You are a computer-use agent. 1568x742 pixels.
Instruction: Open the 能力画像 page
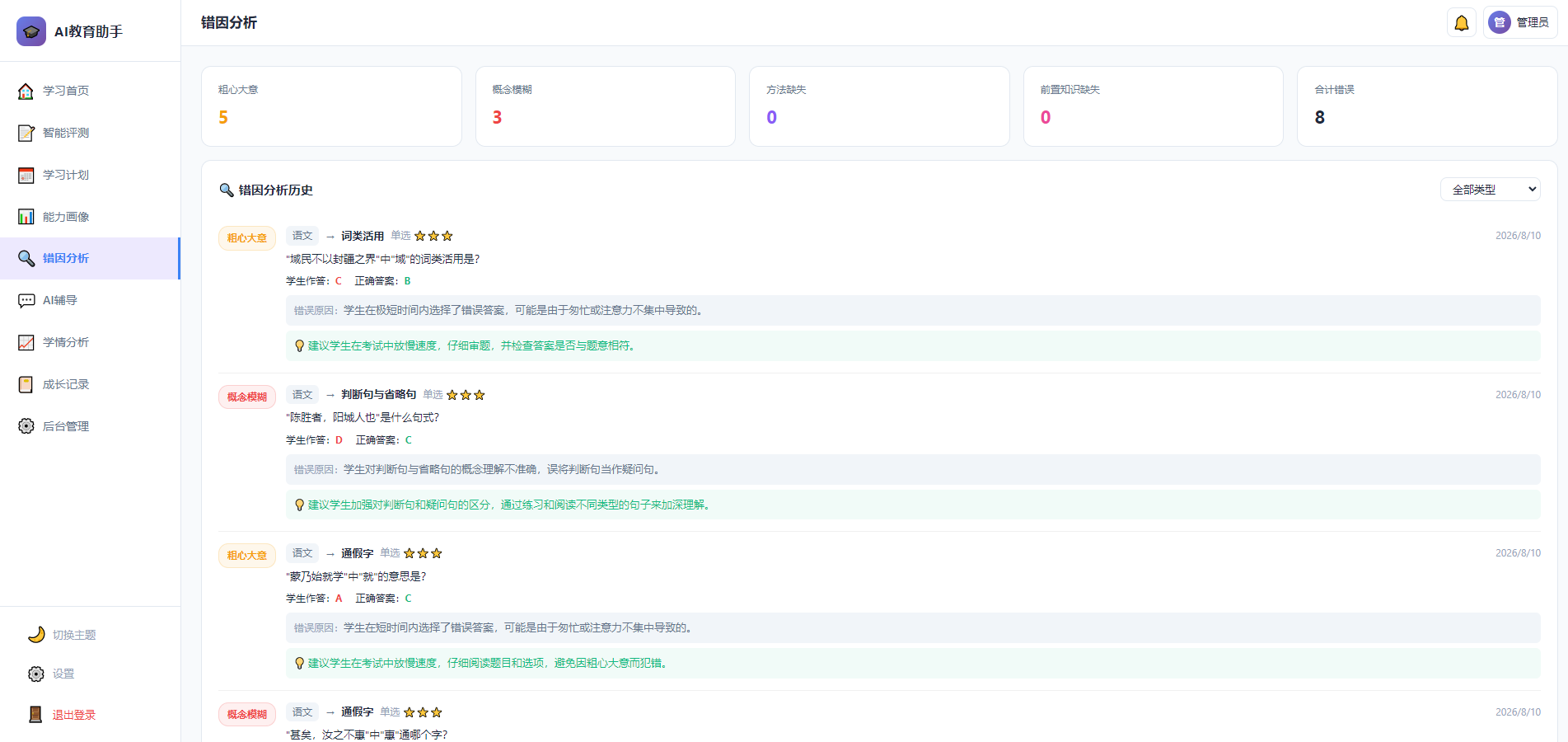coord(91,217)
